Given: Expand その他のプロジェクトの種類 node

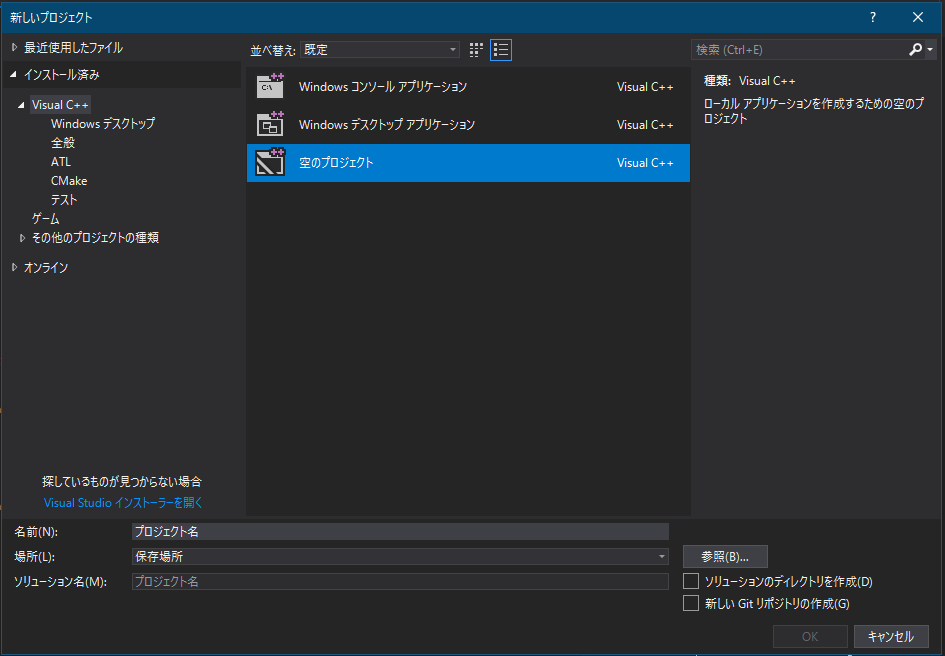Looking at the screenshot, I should pos(22,238).
